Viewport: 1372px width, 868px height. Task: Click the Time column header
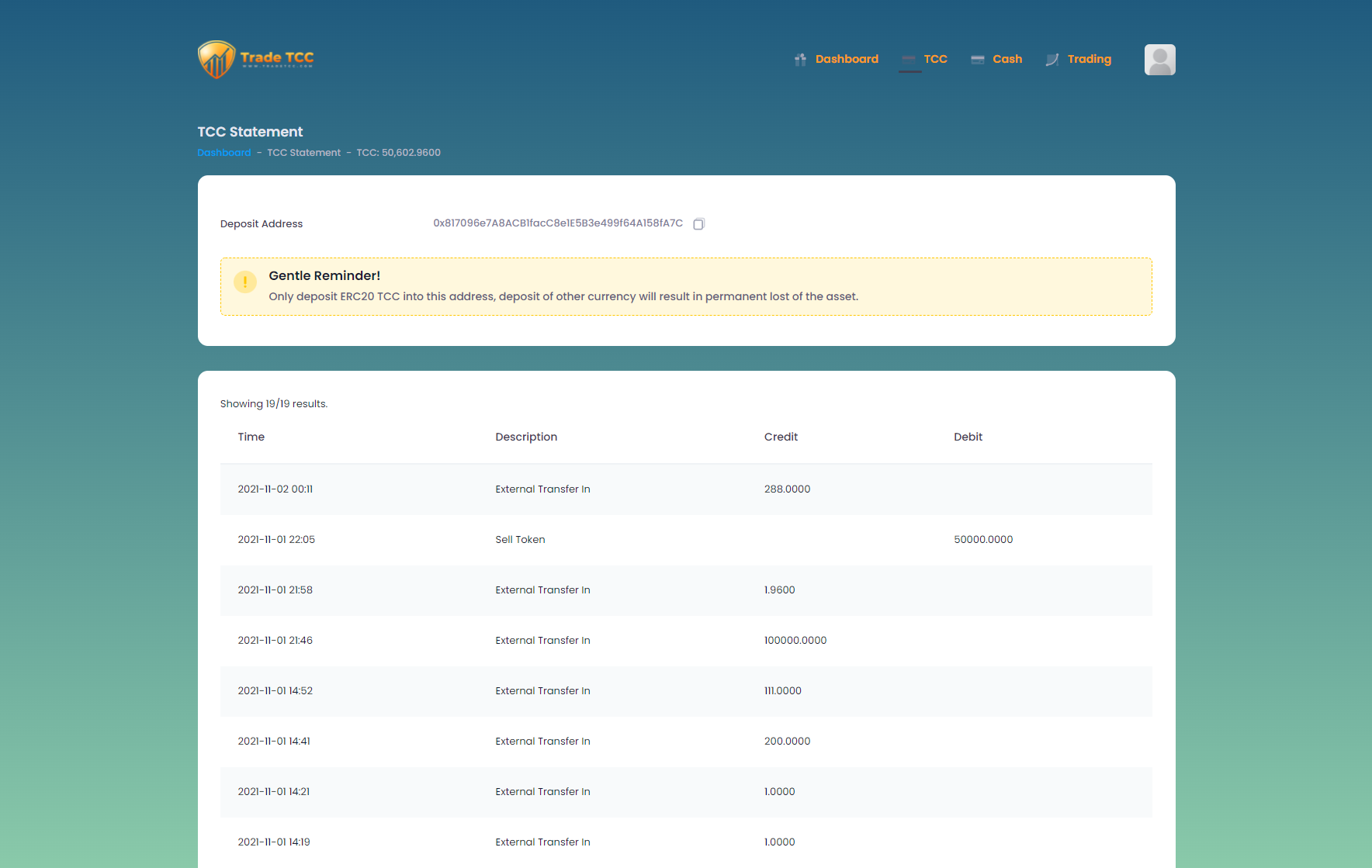tap(251, 437)
